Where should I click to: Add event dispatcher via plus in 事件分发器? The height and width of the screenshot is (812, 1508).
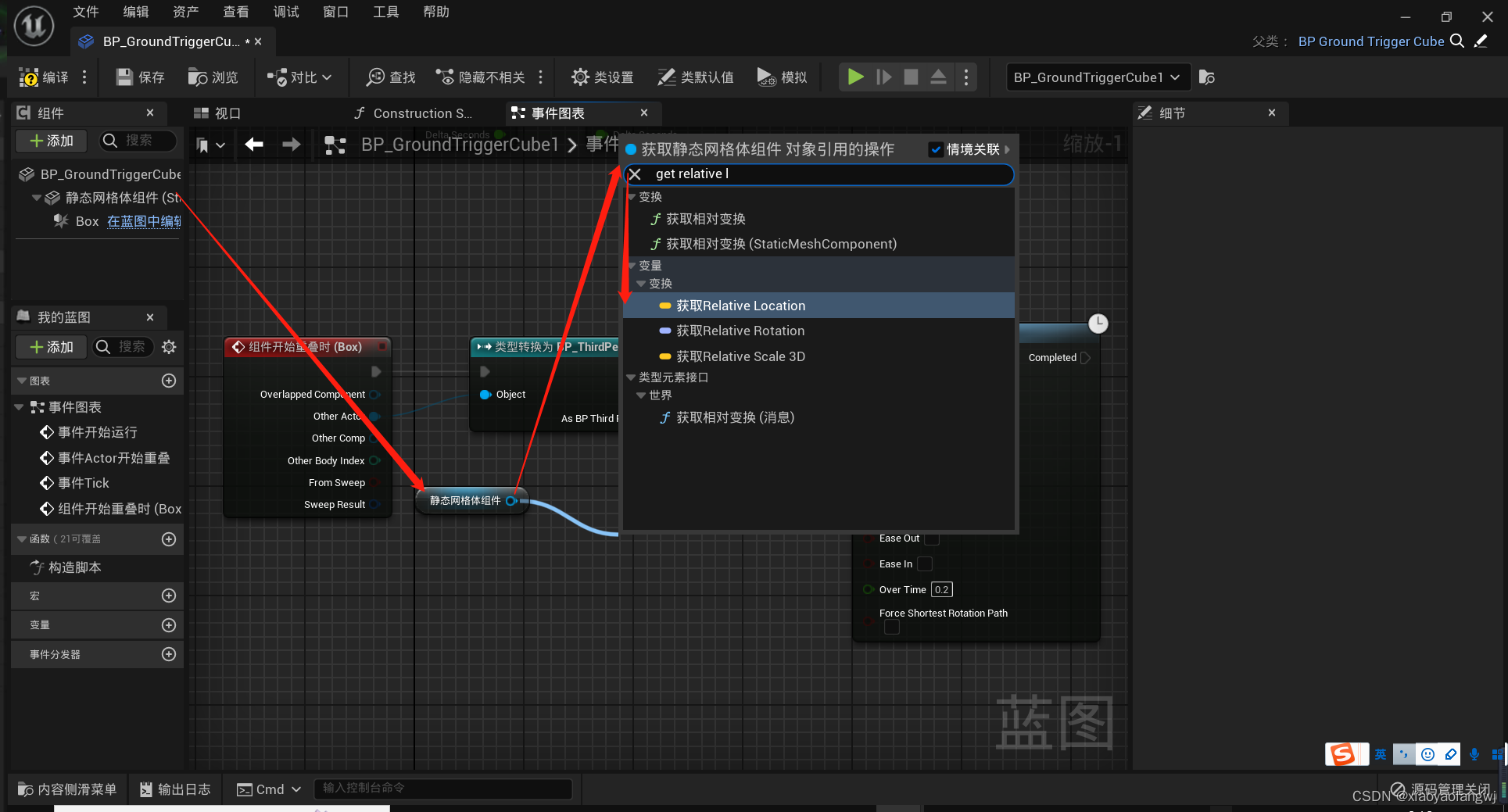169,654
